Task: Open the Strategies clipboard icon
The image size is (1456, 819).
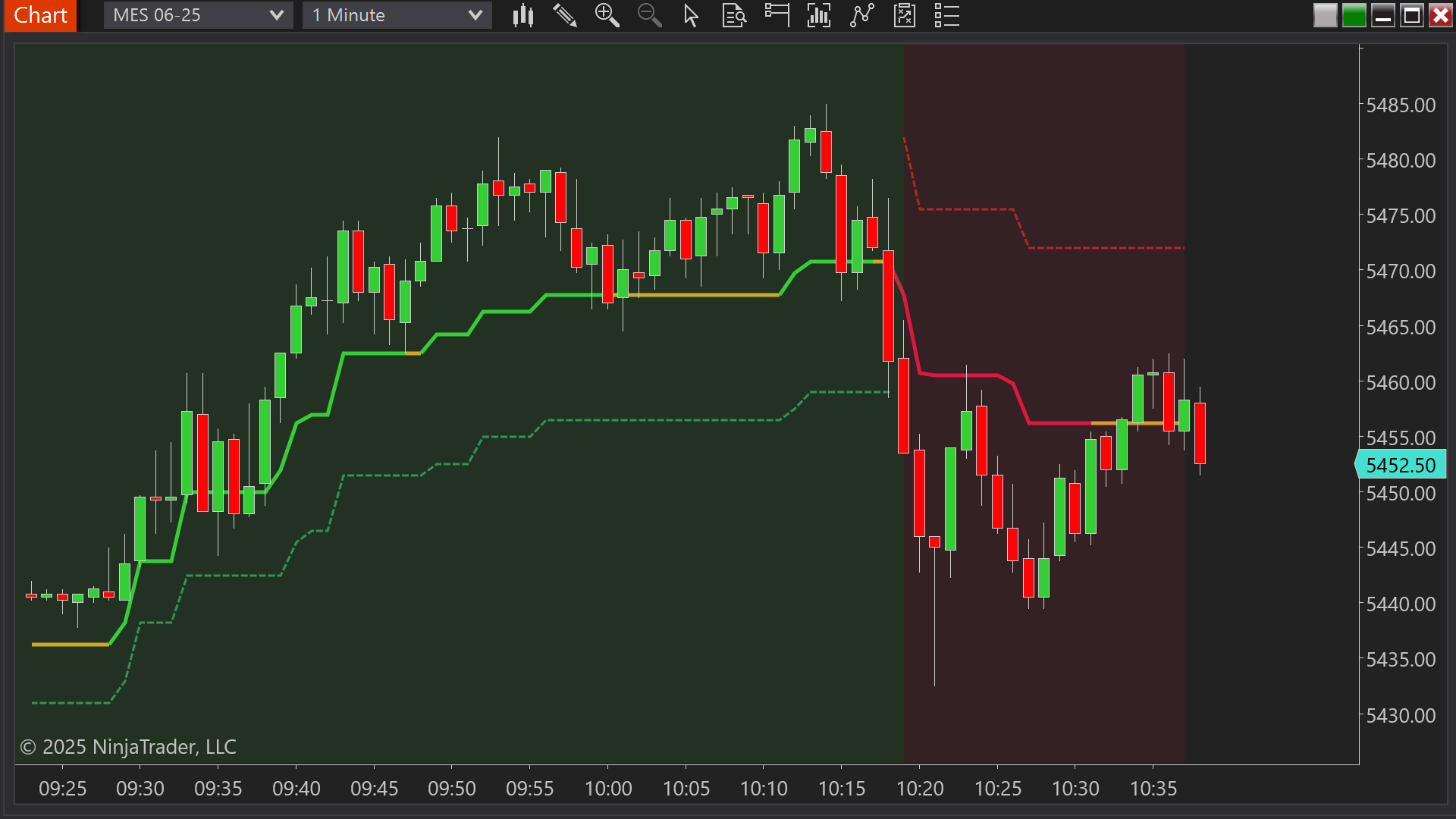Action: tap(904, 15)
